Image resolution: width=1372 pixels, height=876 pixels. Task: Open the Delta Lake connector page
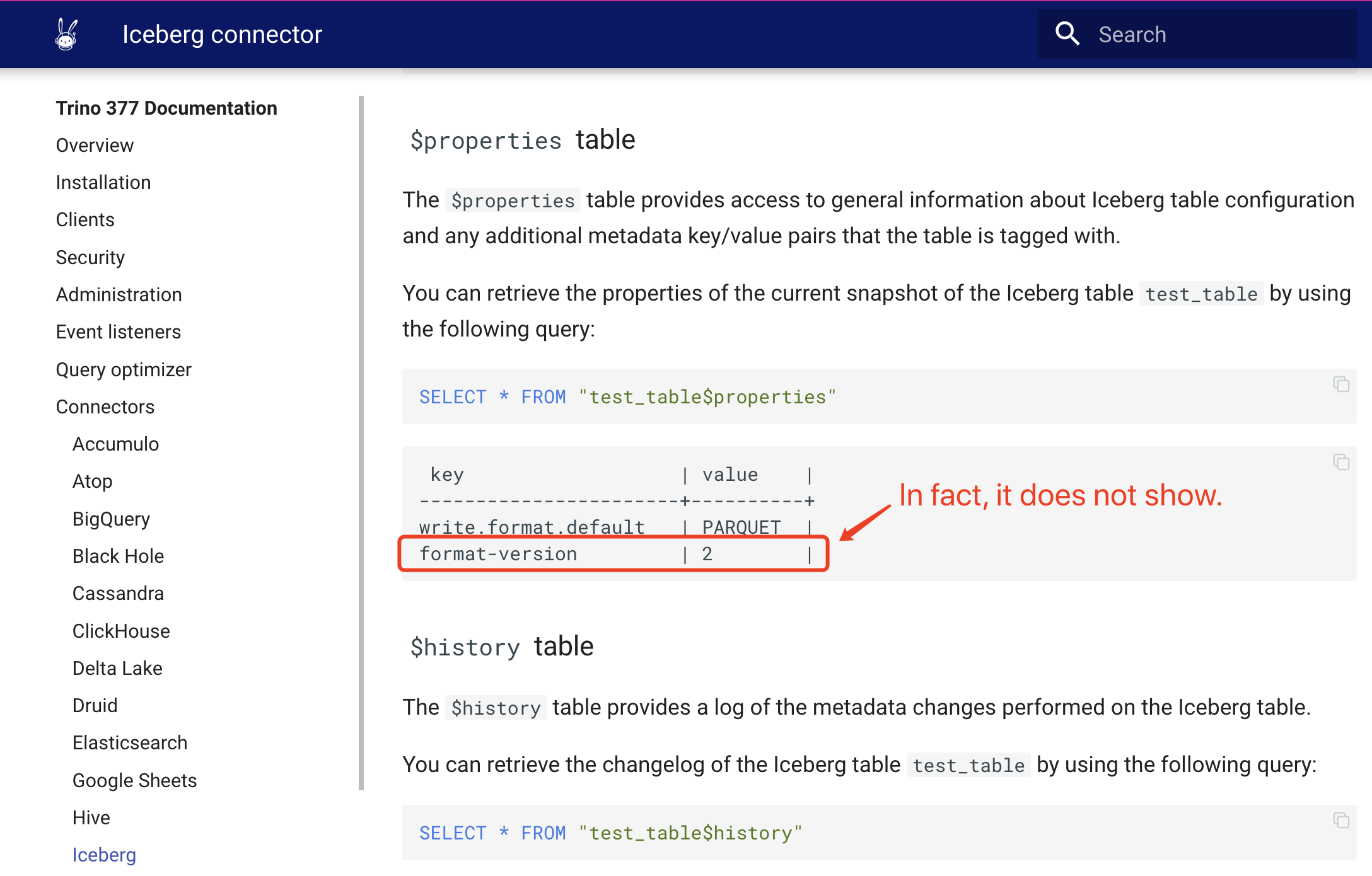pos(117,668)
